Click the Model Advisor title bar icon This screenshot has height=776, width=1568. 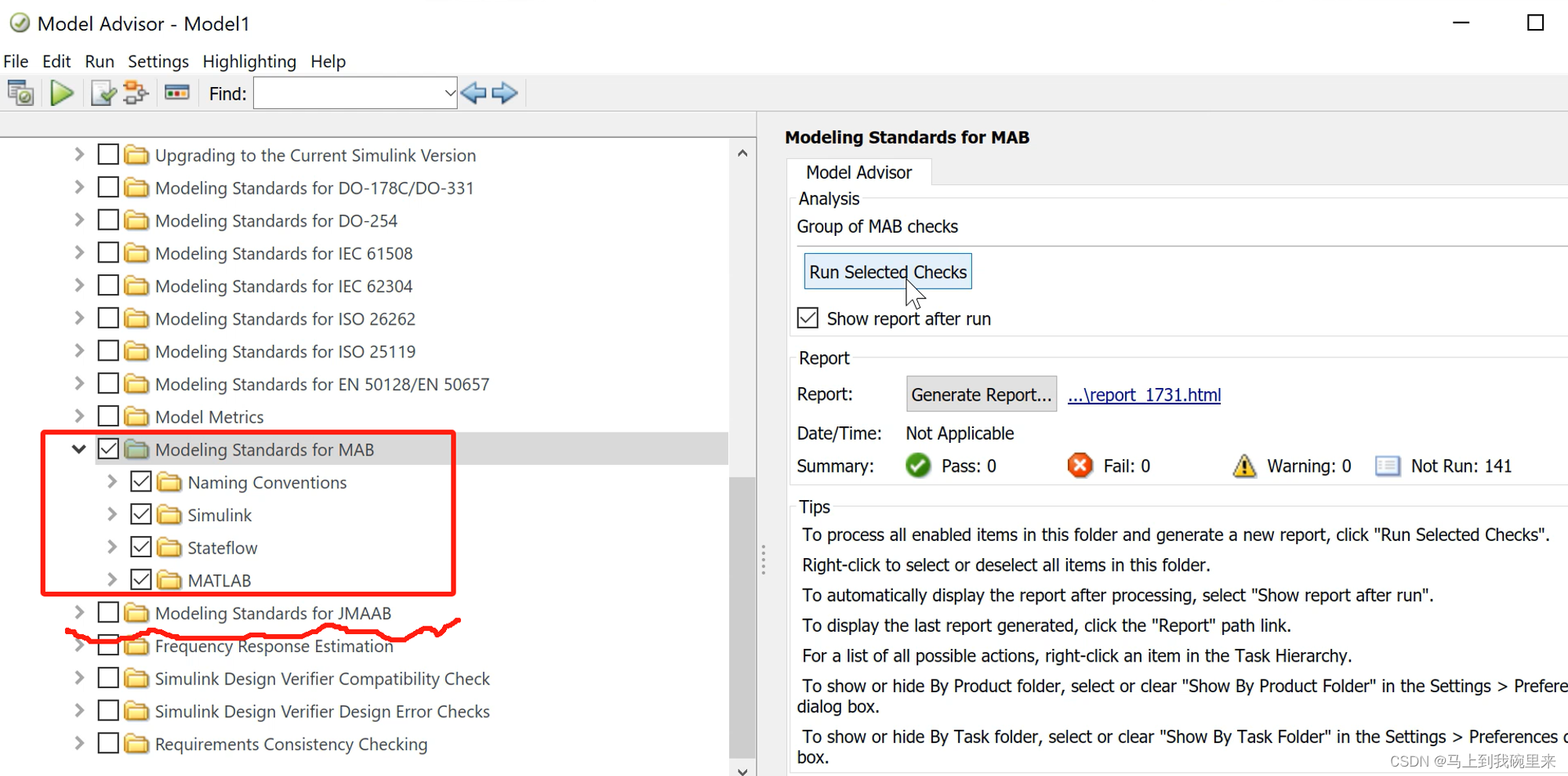[x=20, y=24]
